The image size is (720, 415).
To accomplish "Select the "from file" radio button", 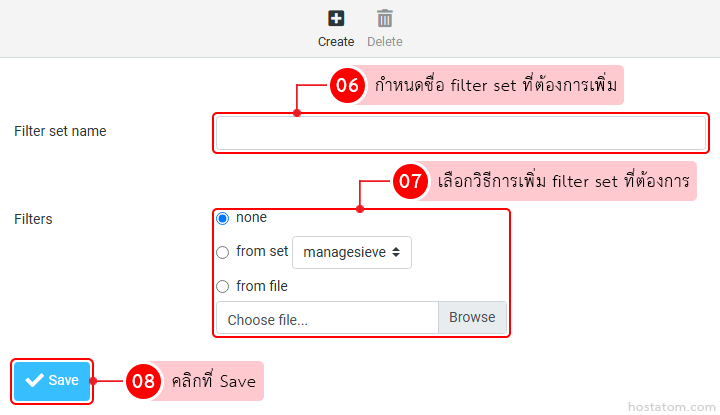I will (x=223, y=287).
